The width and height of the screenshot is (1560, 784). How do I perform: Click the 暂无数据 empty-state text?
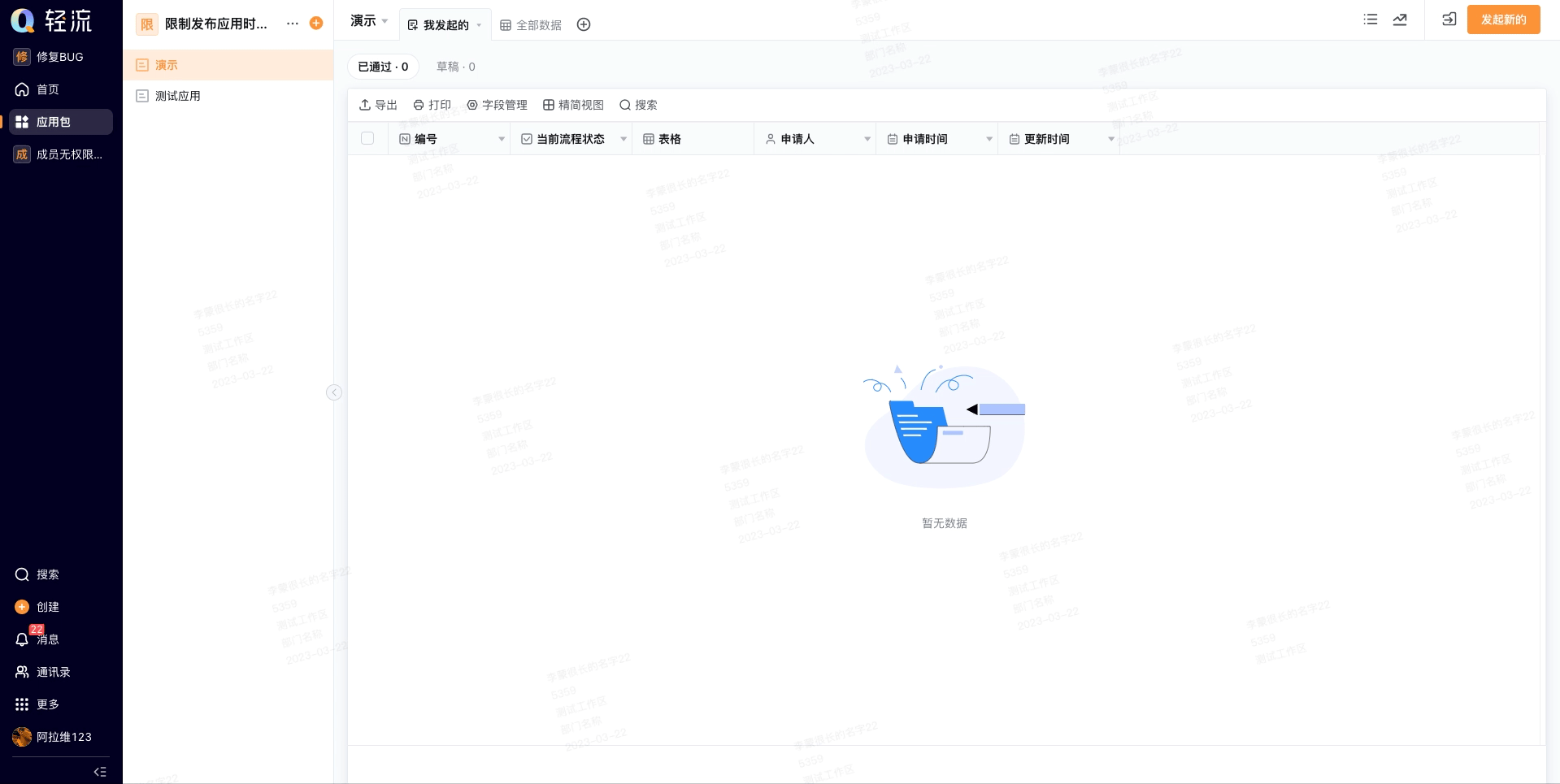[945, 523]
